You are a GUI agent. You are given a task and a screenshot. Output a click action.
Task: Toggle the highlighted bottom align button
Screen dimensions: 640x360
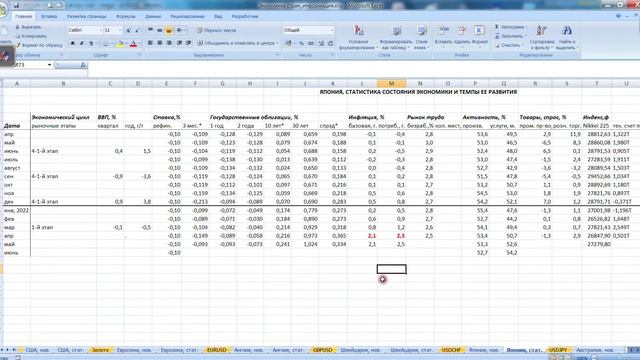(x=169, y=30)
